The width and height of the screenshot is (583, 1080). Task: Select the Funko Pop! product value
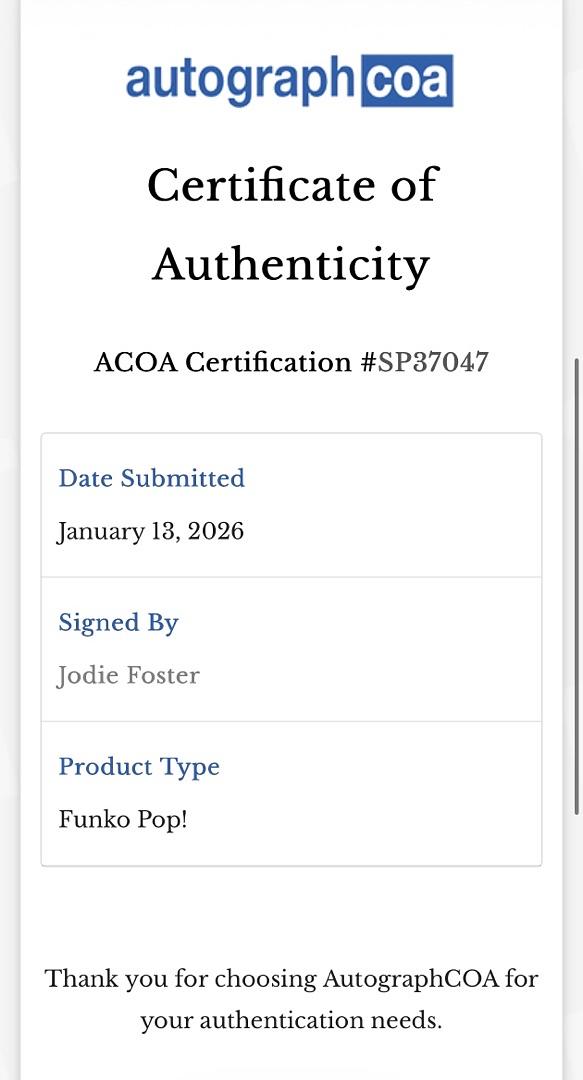click(x=123, y=820)
